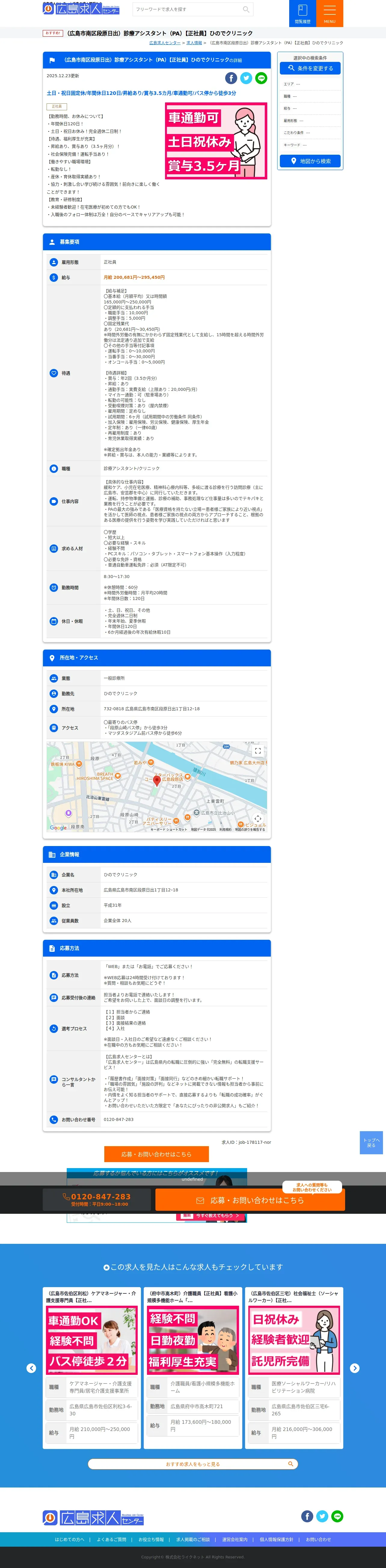Click the 月給 200,681円〜295,450円 salary text
Viewport: 386px width, 1568px height.
pyautogui.click(x=134, y=278)
